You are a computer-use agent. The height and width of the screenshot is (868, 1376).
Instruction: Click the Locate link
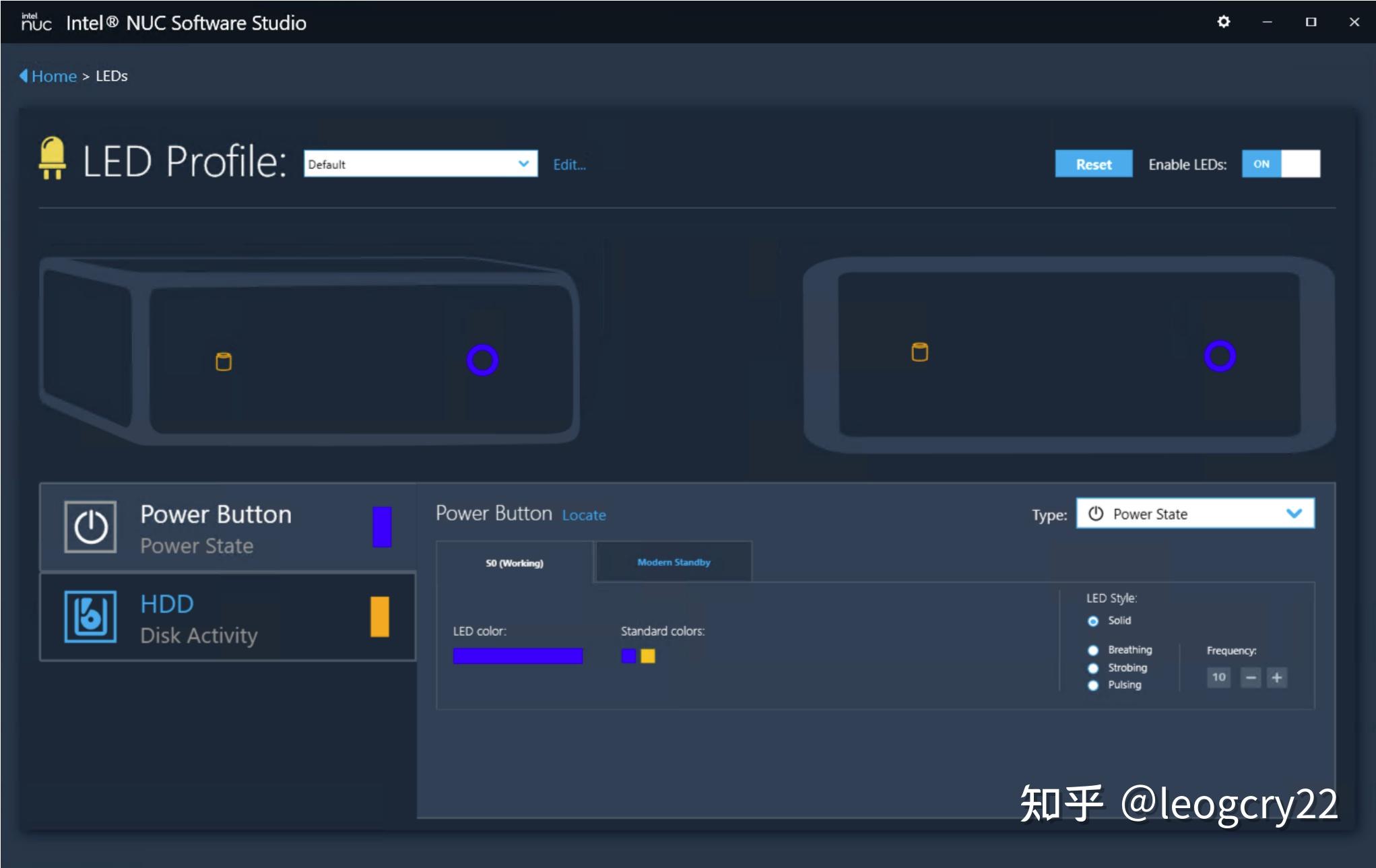point(584,515)
